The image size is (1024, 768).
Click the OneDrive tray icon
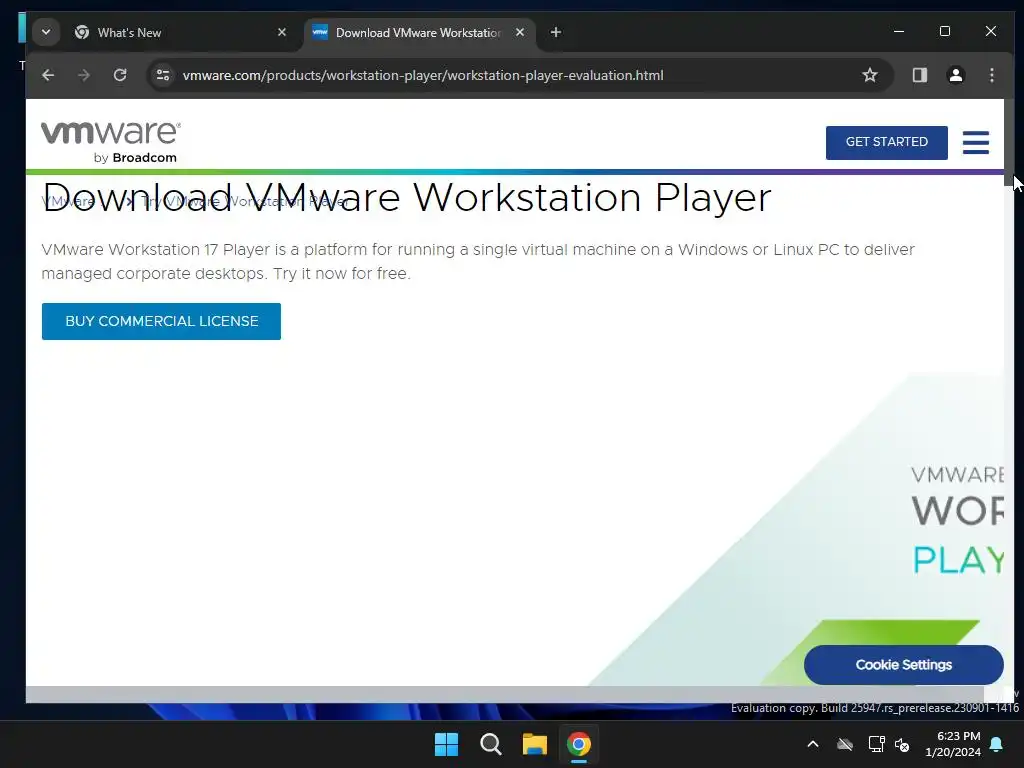(845, 744)
